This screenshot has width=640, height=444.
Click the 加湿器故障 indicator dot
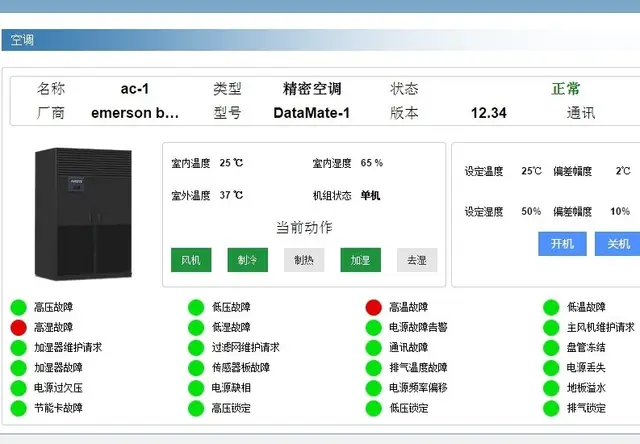pyautogui.click(x=18, y=368)
